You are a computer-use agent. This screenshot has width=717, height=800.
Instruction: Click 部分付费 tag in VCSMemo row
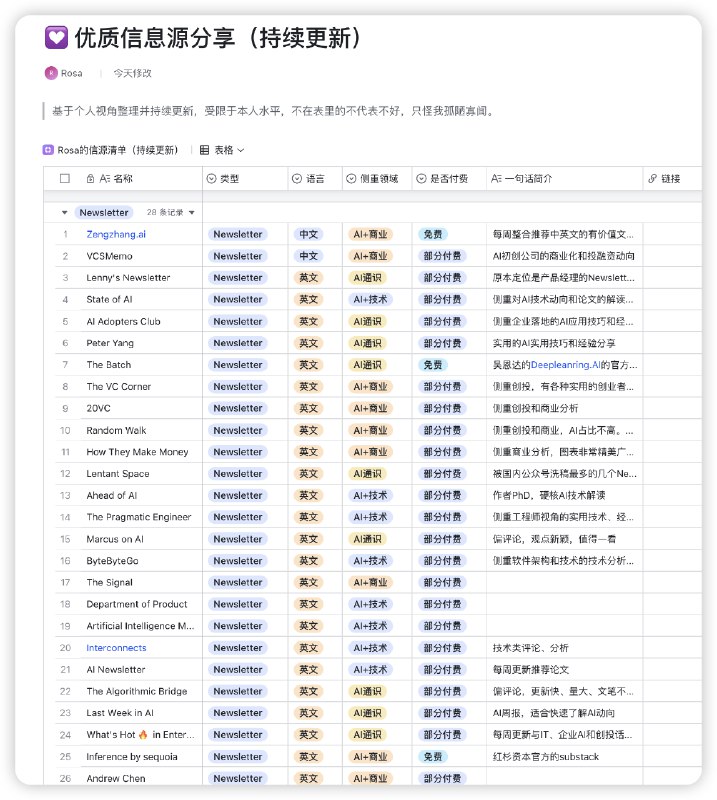point(442,256)
